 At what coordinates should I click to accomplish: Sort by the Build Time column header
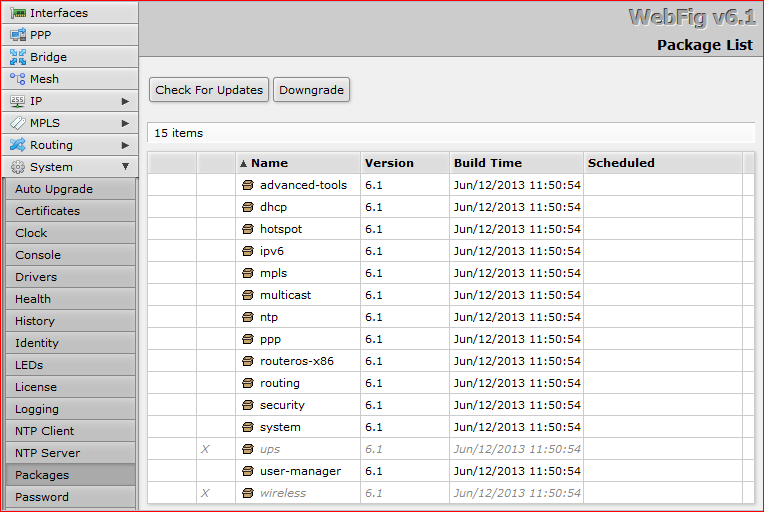pos(516,163)
